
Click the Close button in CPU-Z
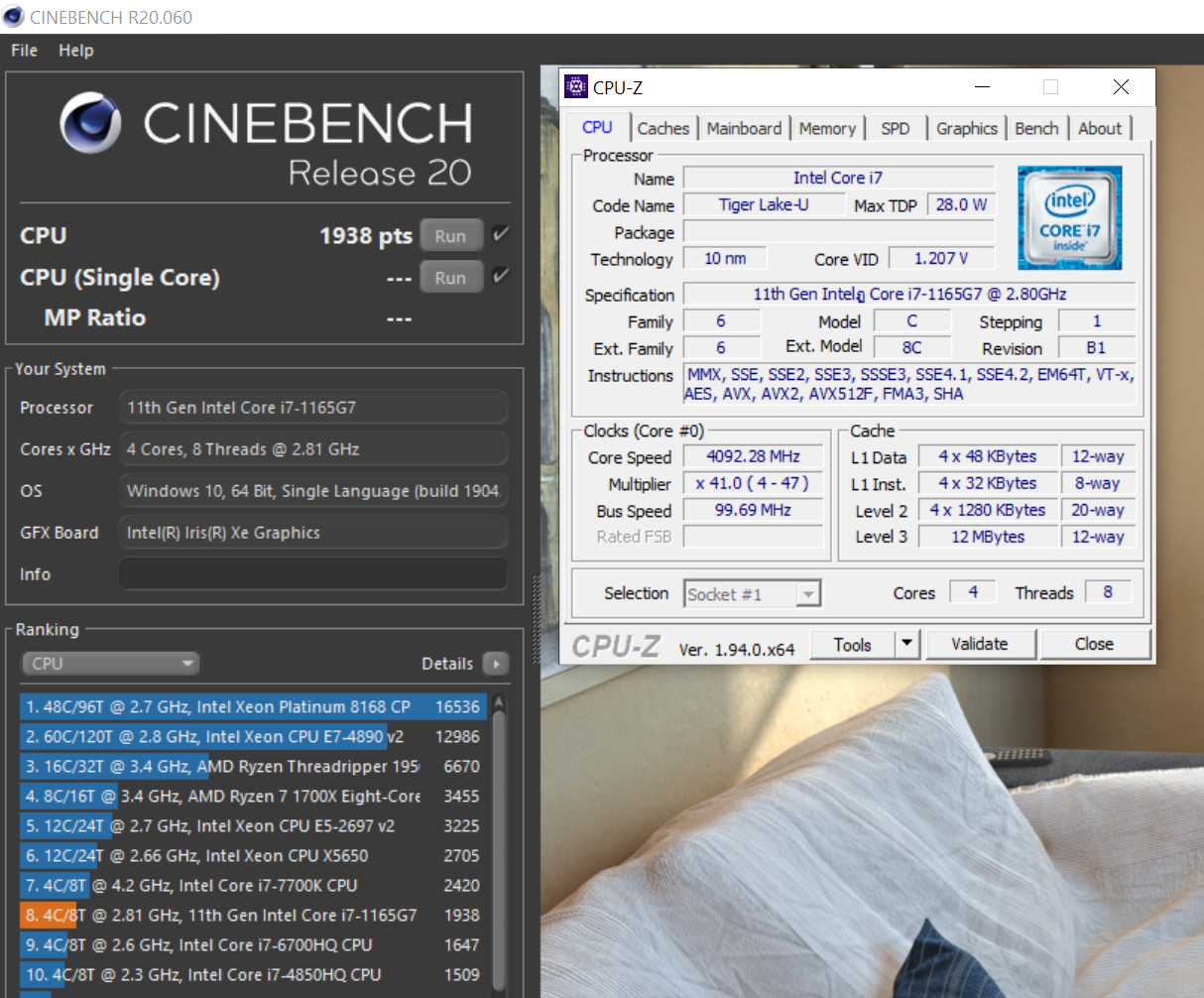tap(1095, 644)
